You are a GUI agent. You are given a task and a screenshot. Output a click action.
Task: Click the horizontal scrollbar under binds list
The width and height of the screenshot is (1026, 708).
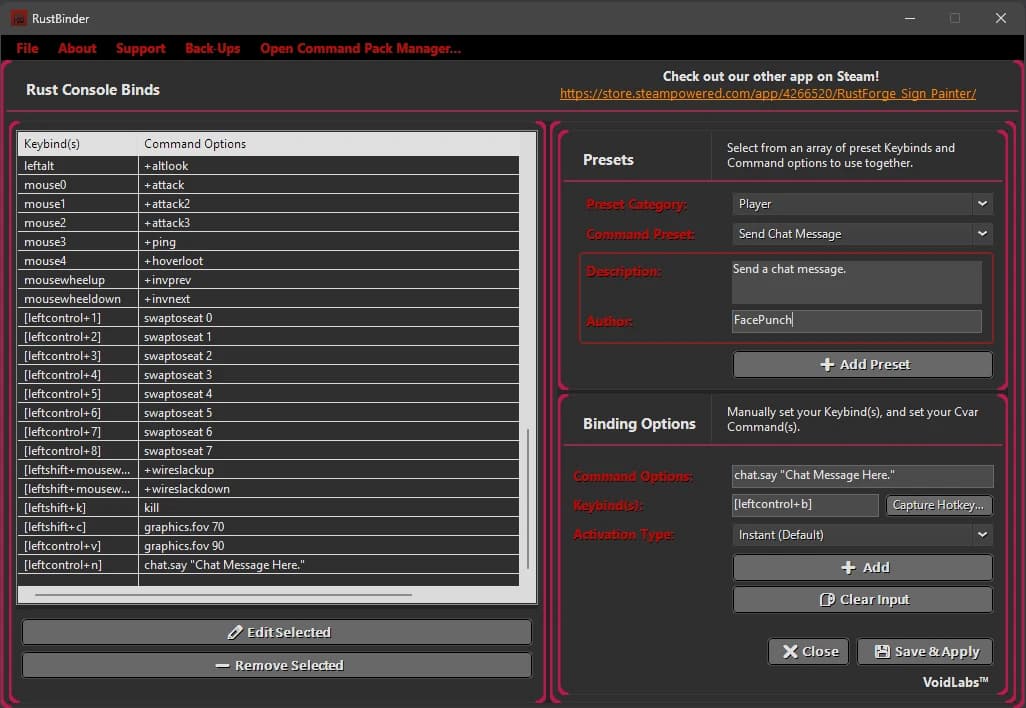pos(223,595)
